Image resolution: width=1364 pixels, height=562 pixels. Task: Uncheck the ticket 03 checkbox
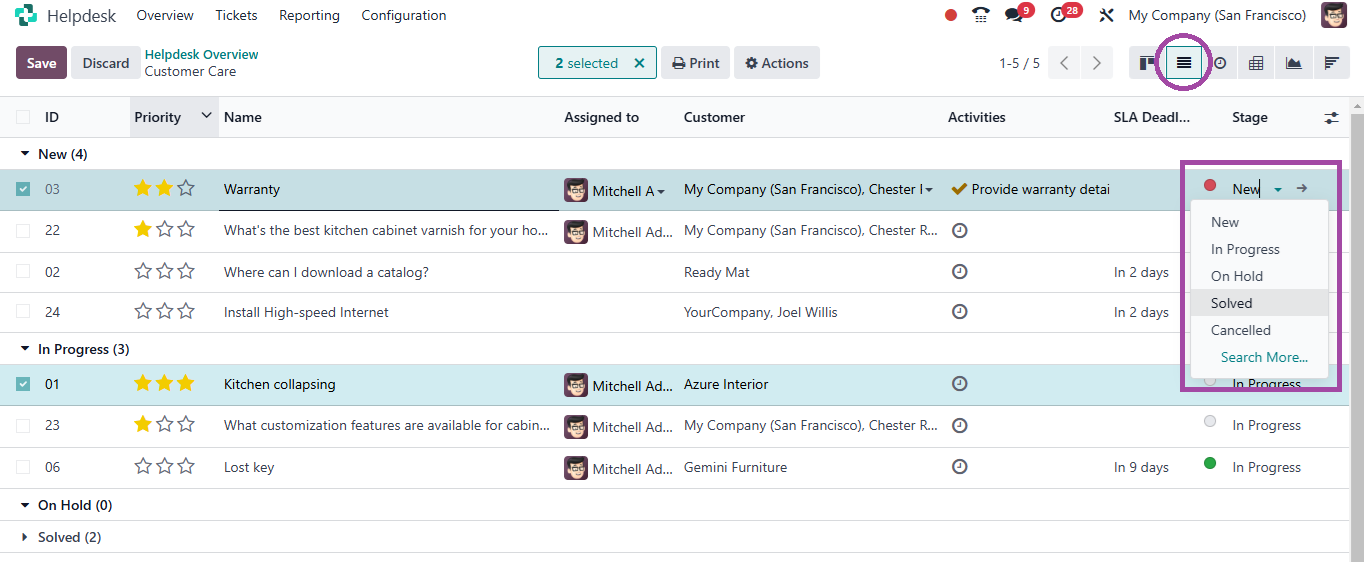click(23, 189)
